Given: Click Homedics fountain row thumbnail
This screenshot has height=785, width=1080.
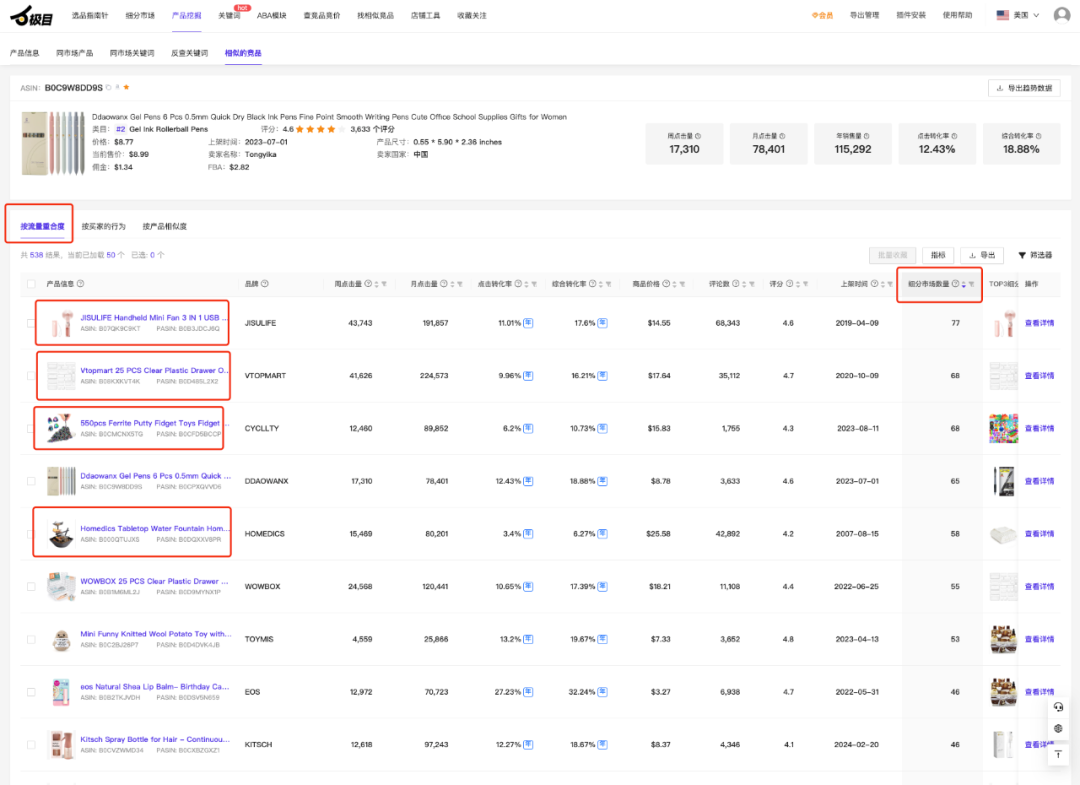Looking at the screenshot, I should tap(61, 534).
